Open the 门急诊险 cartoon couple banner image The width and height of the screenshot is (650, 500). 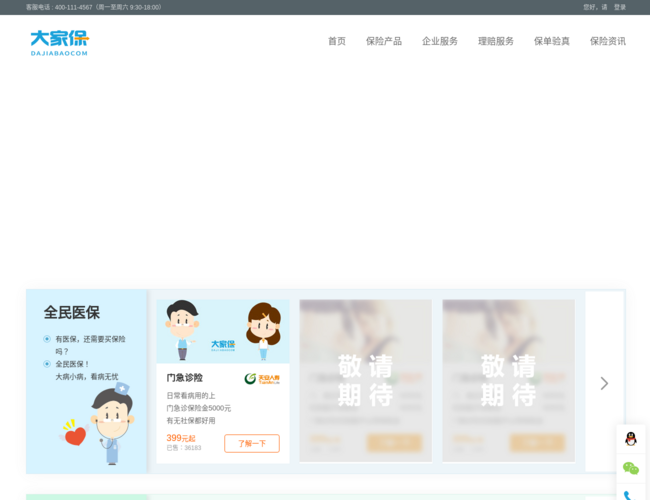(223, 331)
